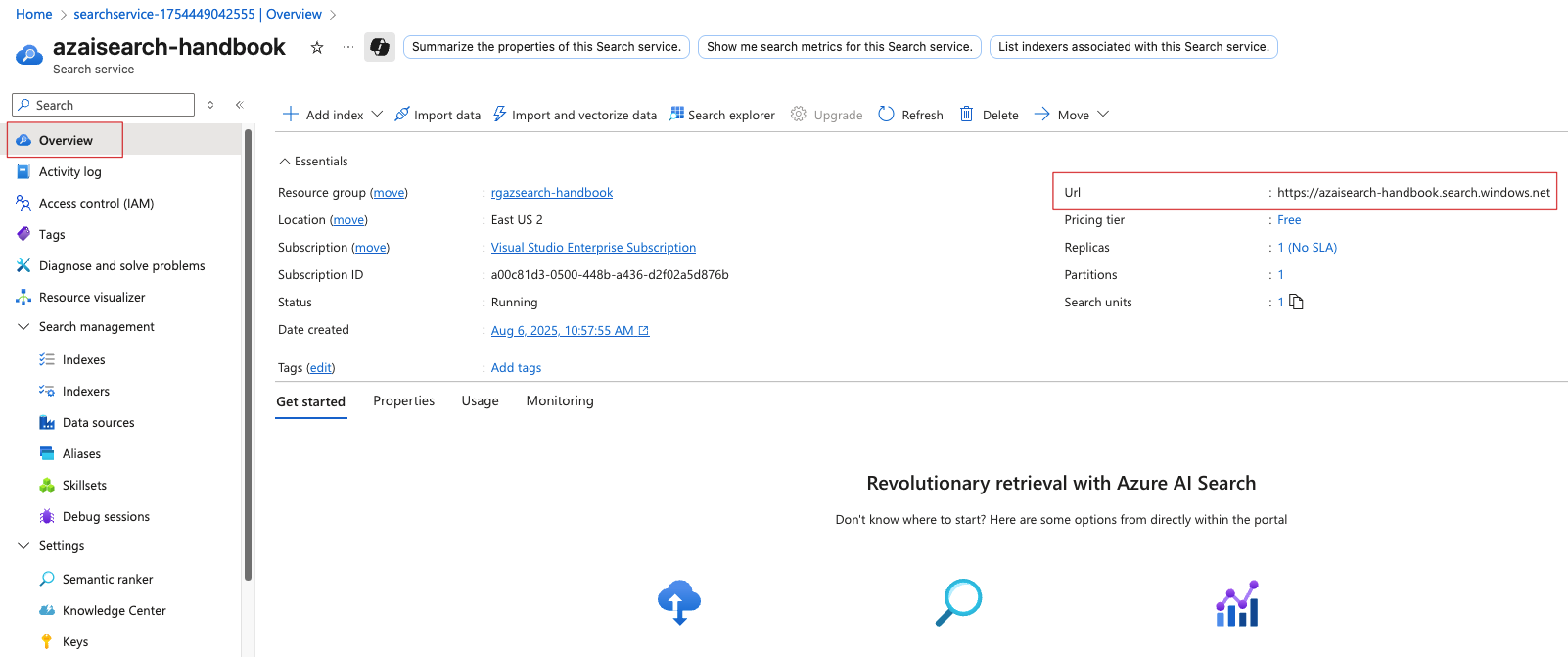The height and width of the screenshot is (657, 1568).
Task: Open the more options ellipsis next to the title
Action: tap(348, 47)
